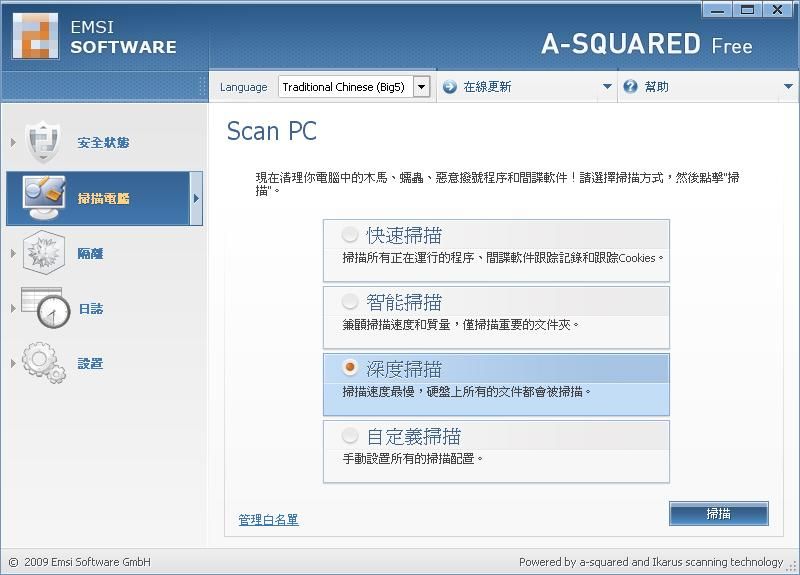Screen dimensions: 800x575
Task: Open the Language dropdown list
Action: 421,87
